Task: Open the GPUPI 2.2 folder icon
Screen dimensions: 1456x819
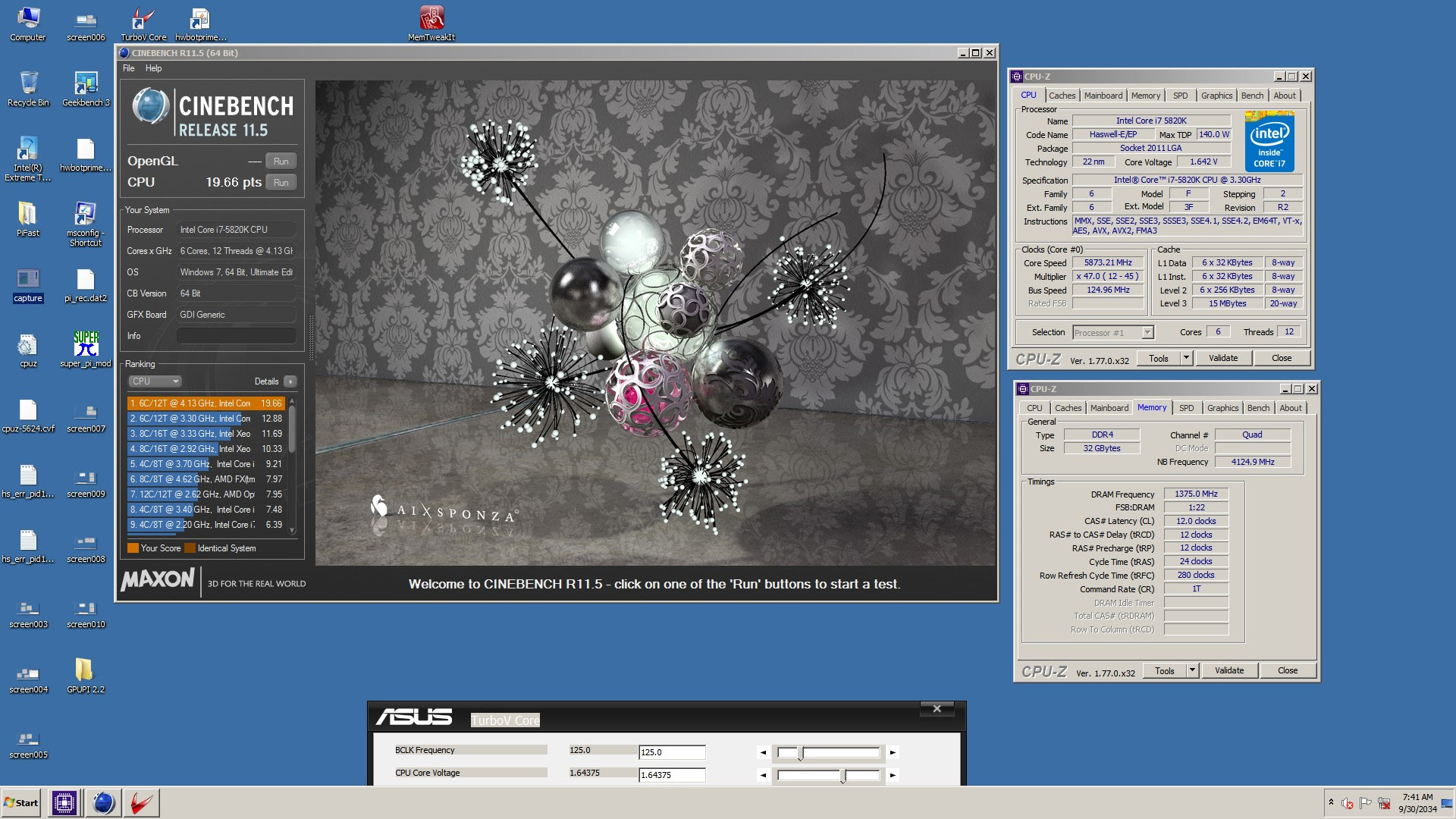Action: (x=86, y=676)
